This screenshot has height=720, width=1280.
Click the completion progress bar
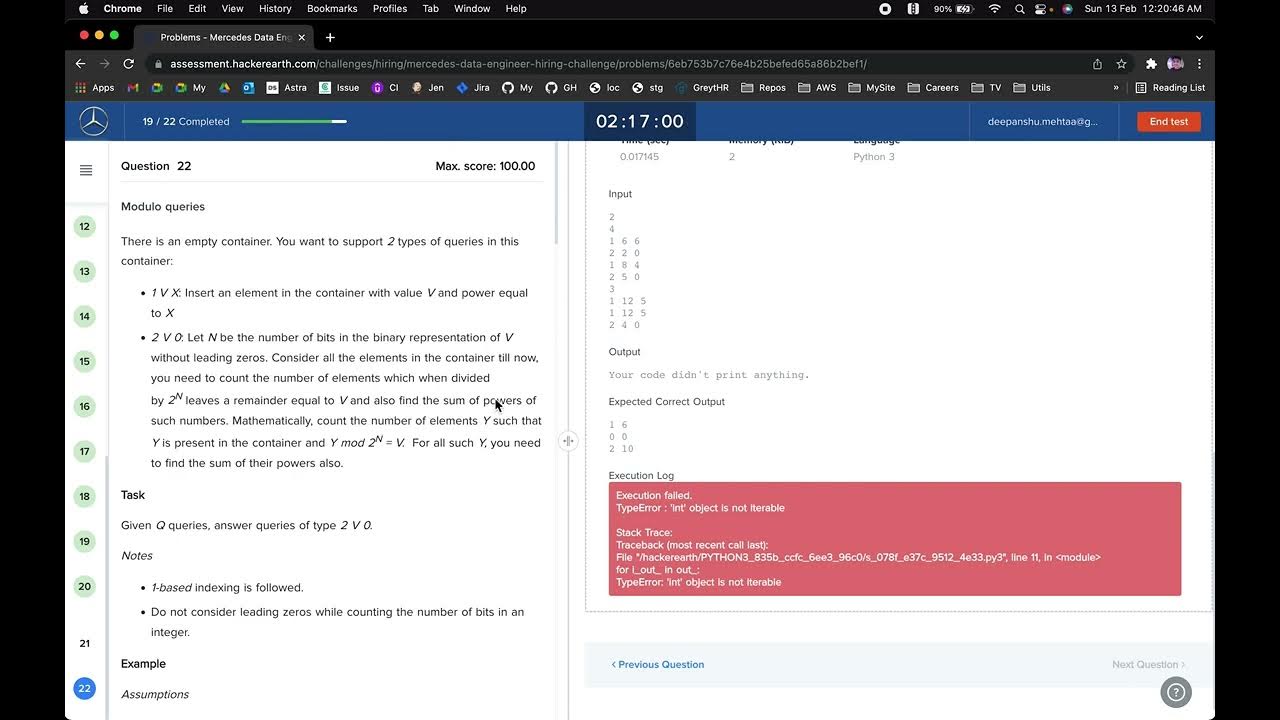pyautogui.click(x=294, y=121)
